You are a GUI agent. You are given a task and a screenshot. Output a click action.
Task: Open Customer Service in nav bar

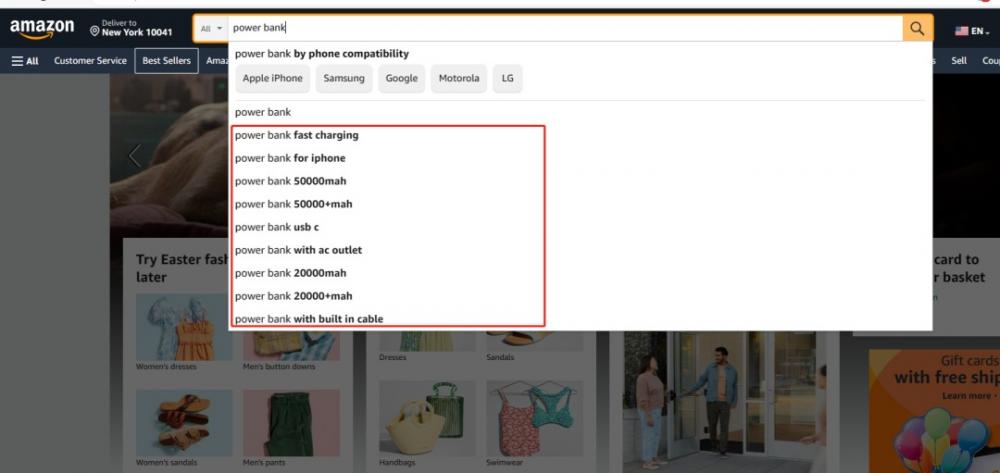pyautogui.click(x=90, y=61)
